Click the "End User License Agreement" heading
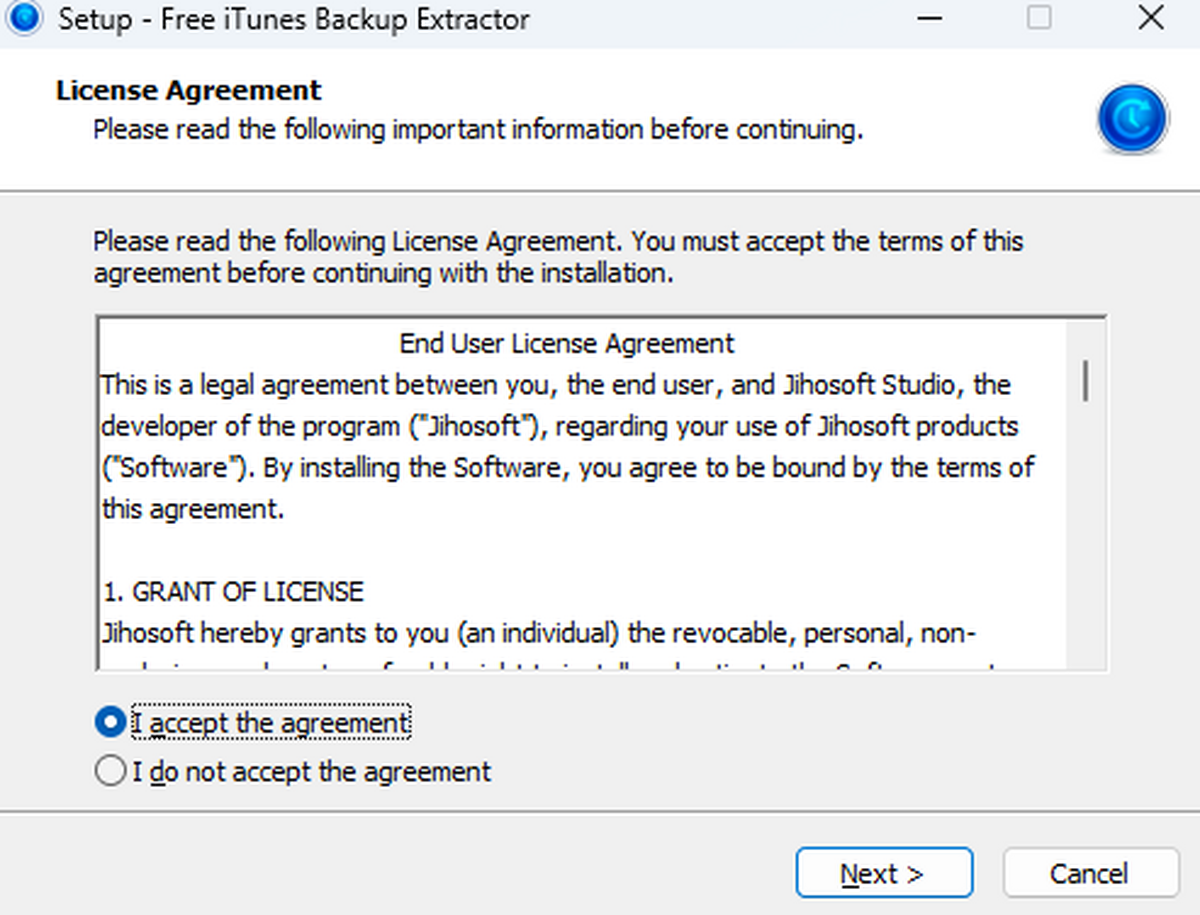This screenshot has width=1200, height=915. [x=567, y=344]
